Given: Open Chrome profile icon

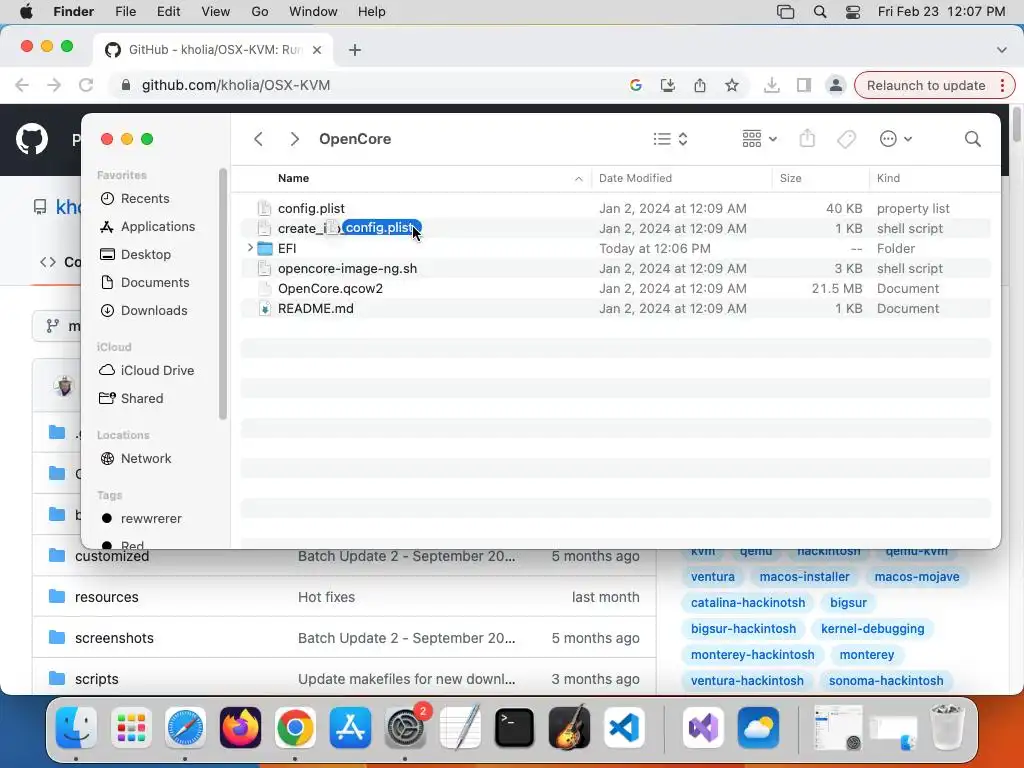Looking at the screenshot, I should tap(836, 85).
